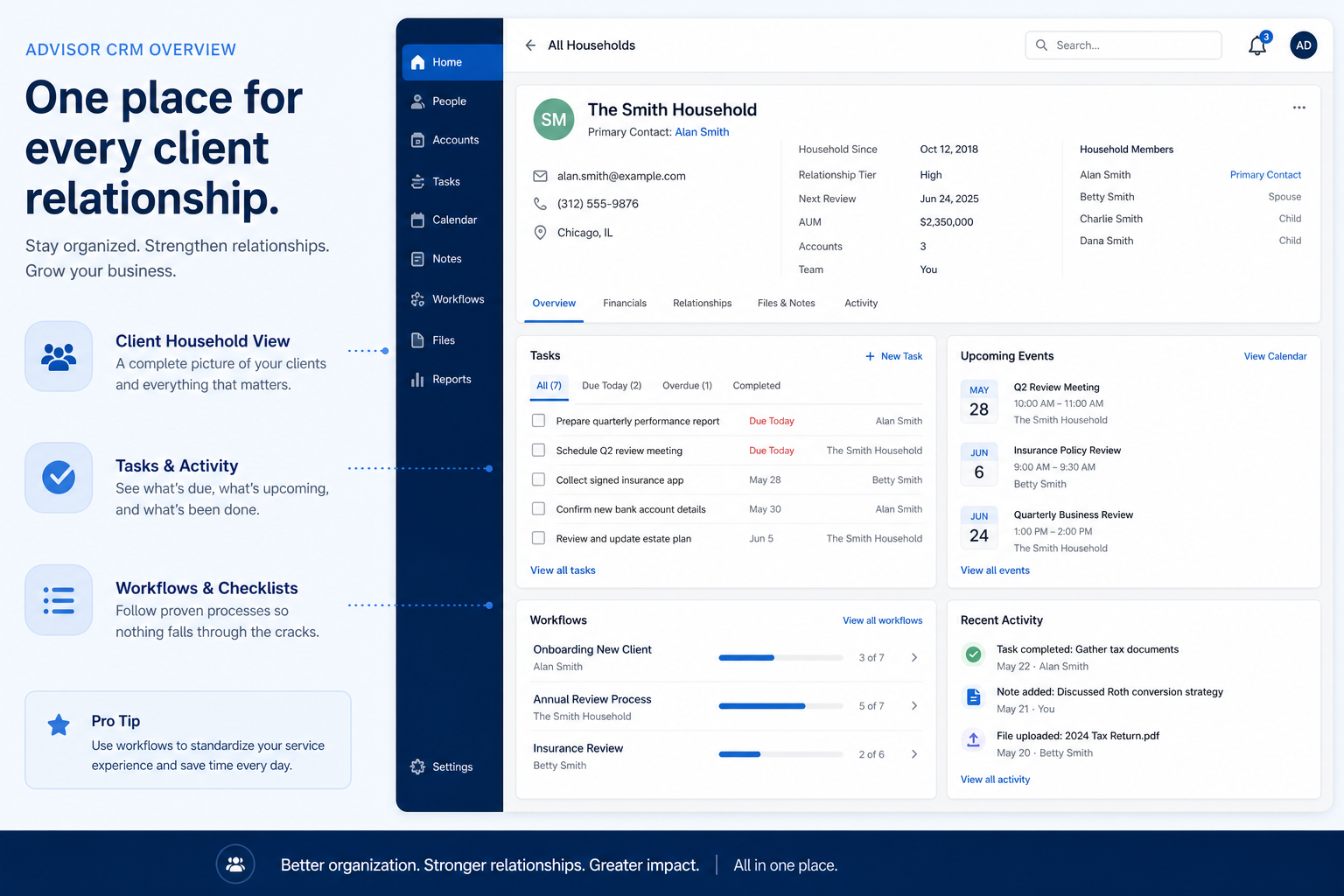1344x896 pixels.
Task: Filter tasks by Due Today (2)
Action: (x=612, y=386)
